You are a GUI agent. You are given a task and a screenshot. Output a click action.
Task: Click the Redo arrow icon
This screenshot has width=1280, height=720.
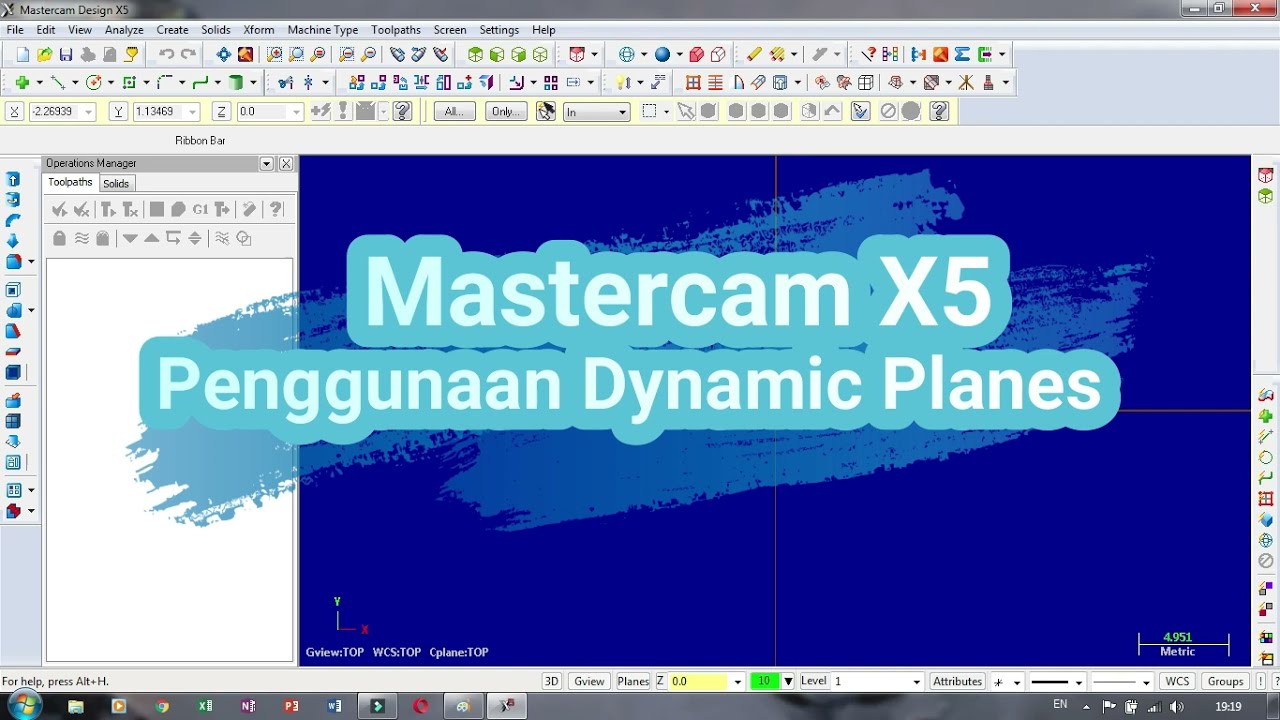188,54
